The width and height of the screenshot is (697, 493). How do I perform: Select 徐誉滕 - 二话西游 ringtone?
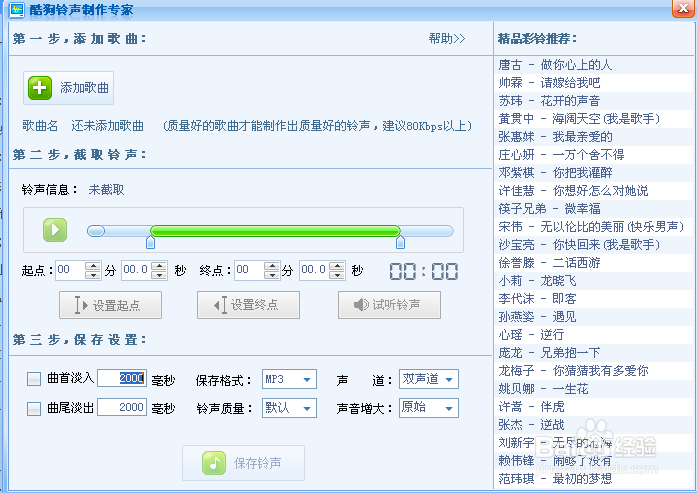click(594, 263)
